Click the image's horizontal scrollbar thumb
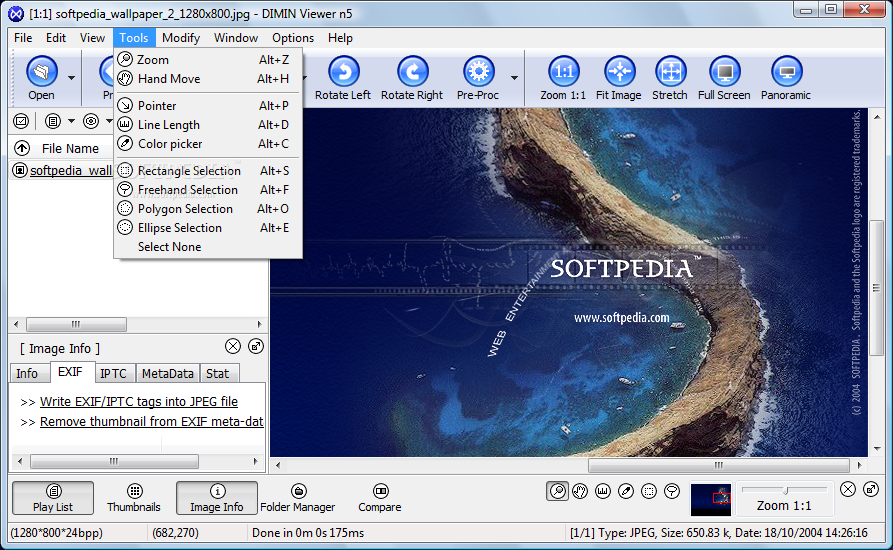The width and height of the screenshot is (893, 550). pos(719,465)
